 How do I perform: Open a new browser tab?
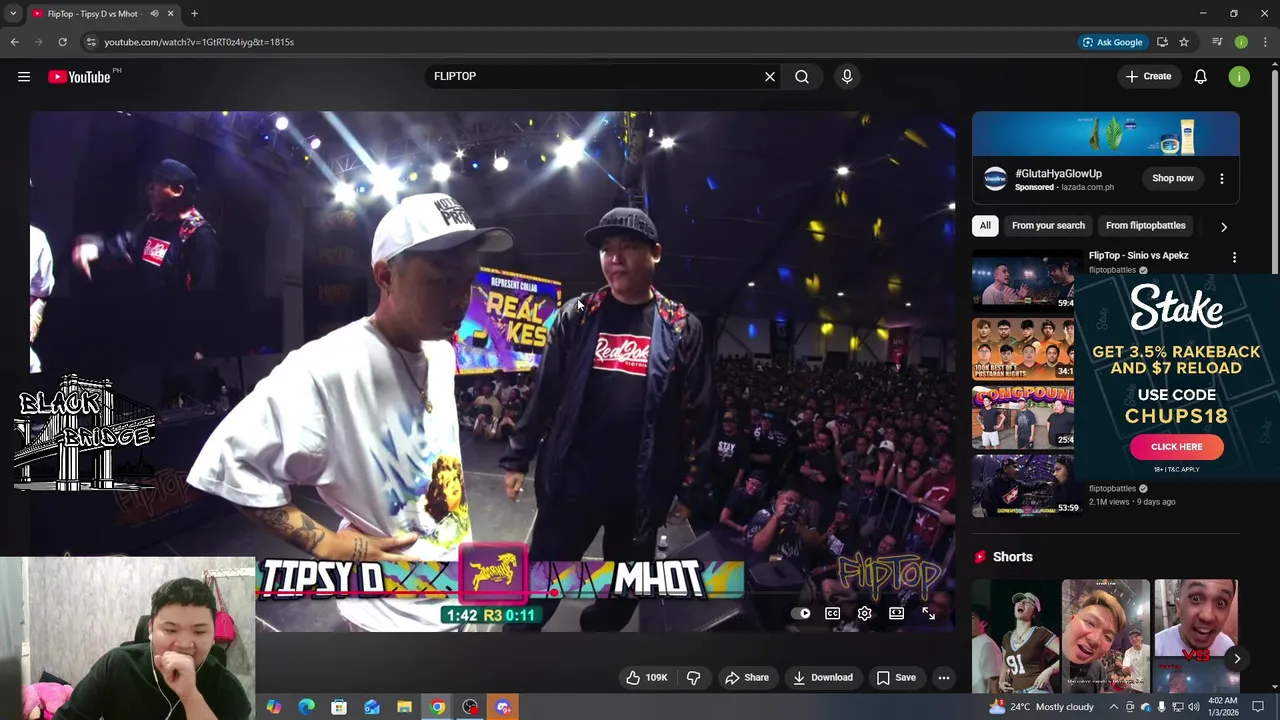click(194, 13)
